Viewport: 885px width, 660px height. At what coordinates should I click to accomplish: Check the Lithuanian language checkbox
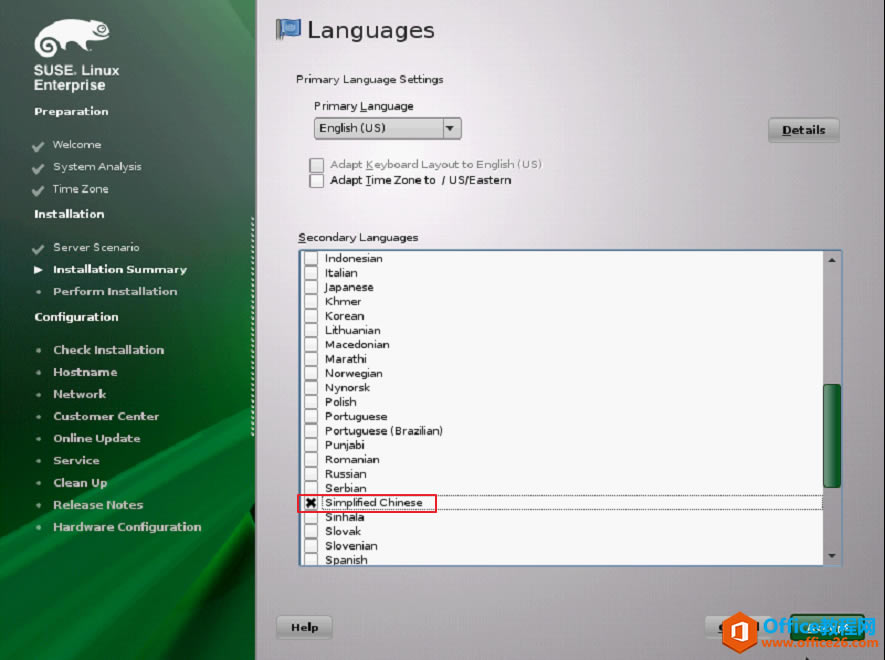click(311, 330)
